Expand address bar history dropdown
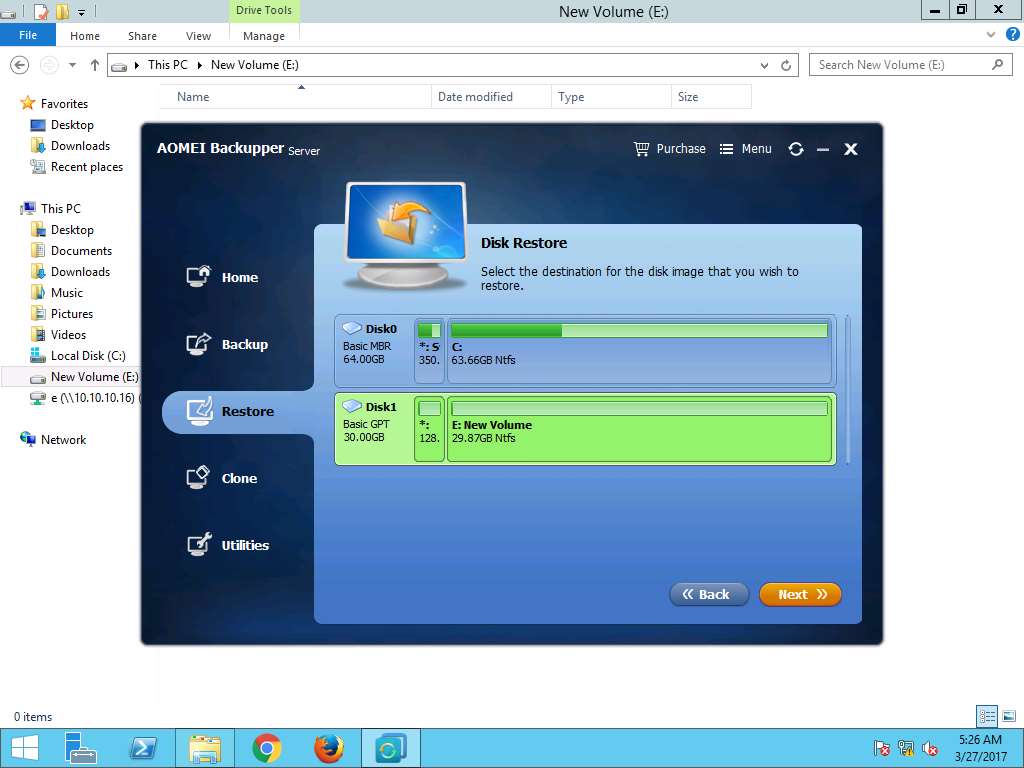1024x768 pixels. click(764, 65)
